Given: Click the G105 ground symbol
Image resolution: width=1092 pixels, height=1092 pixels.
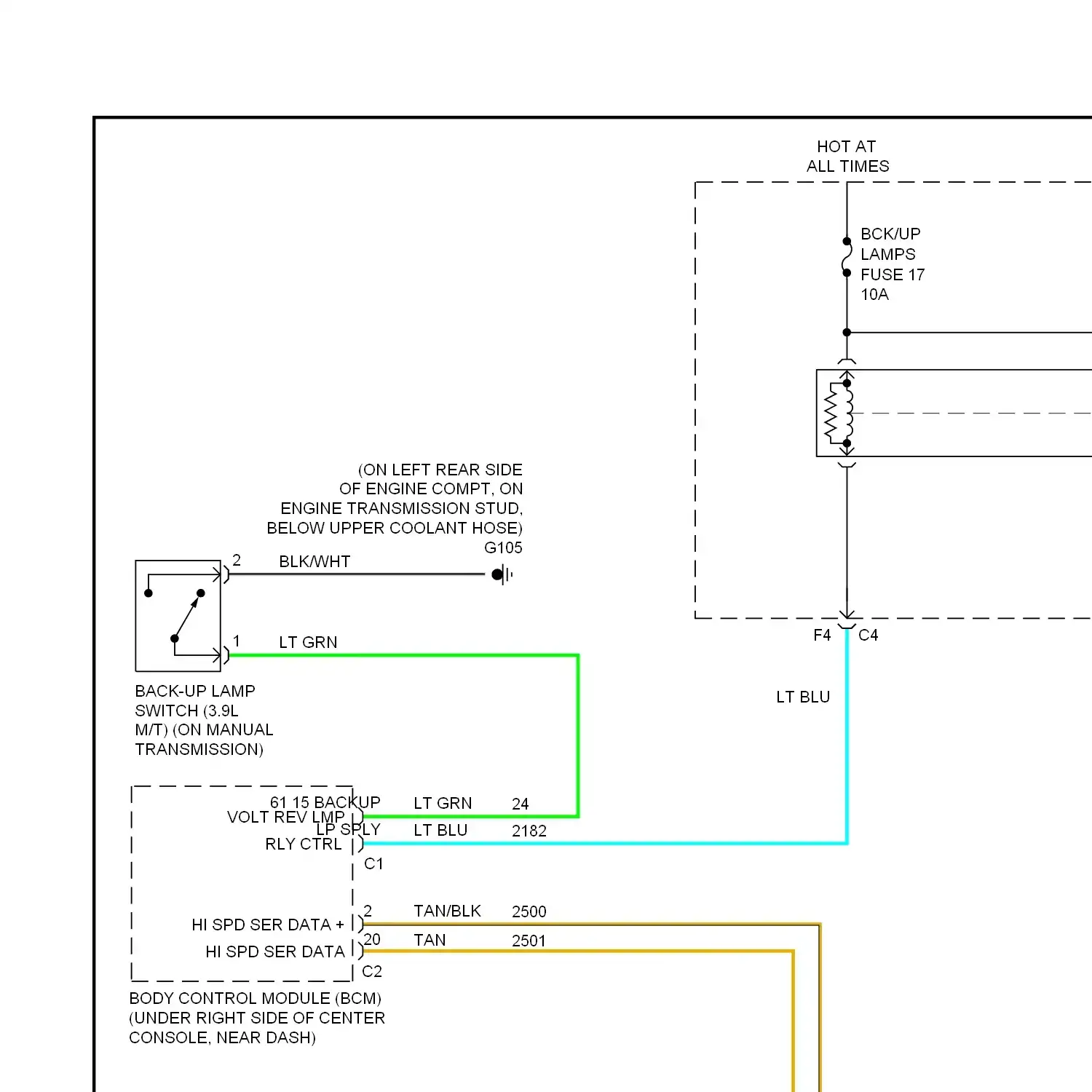Looking at the screenshot, I should (502, 574).
